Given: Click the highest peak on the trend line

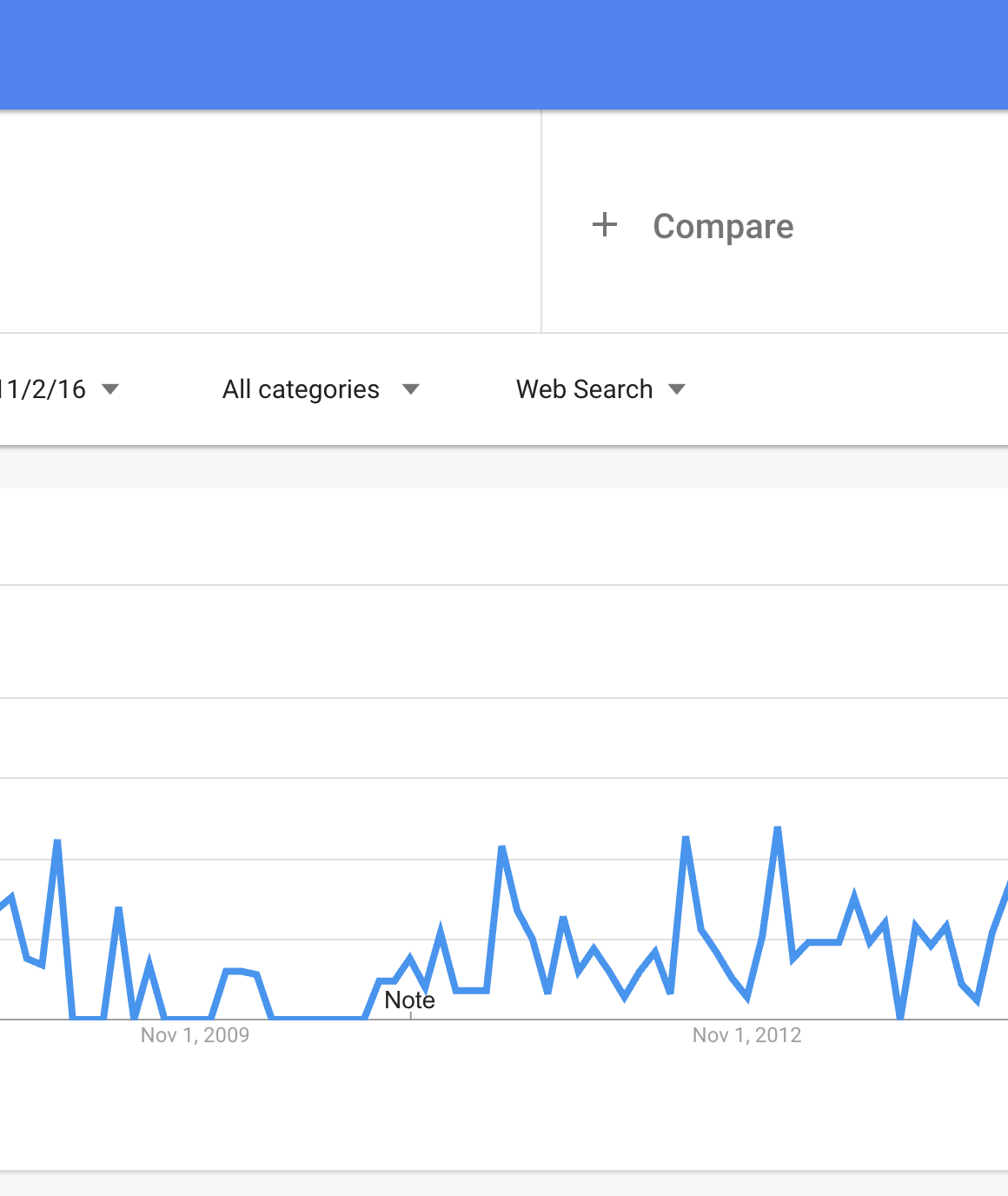Looking at the screenshot, I should pyautogui.click(x=777, y=829).
